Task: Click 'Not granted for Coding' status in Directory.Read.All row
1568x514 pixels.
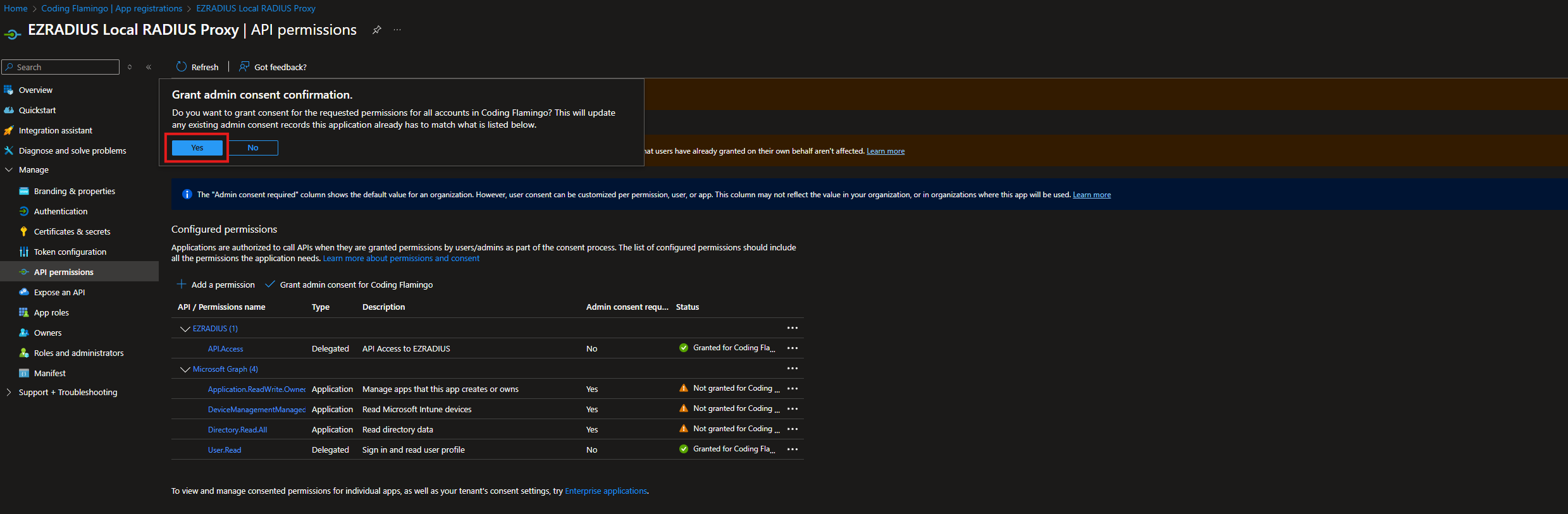Action: (736, 429)
